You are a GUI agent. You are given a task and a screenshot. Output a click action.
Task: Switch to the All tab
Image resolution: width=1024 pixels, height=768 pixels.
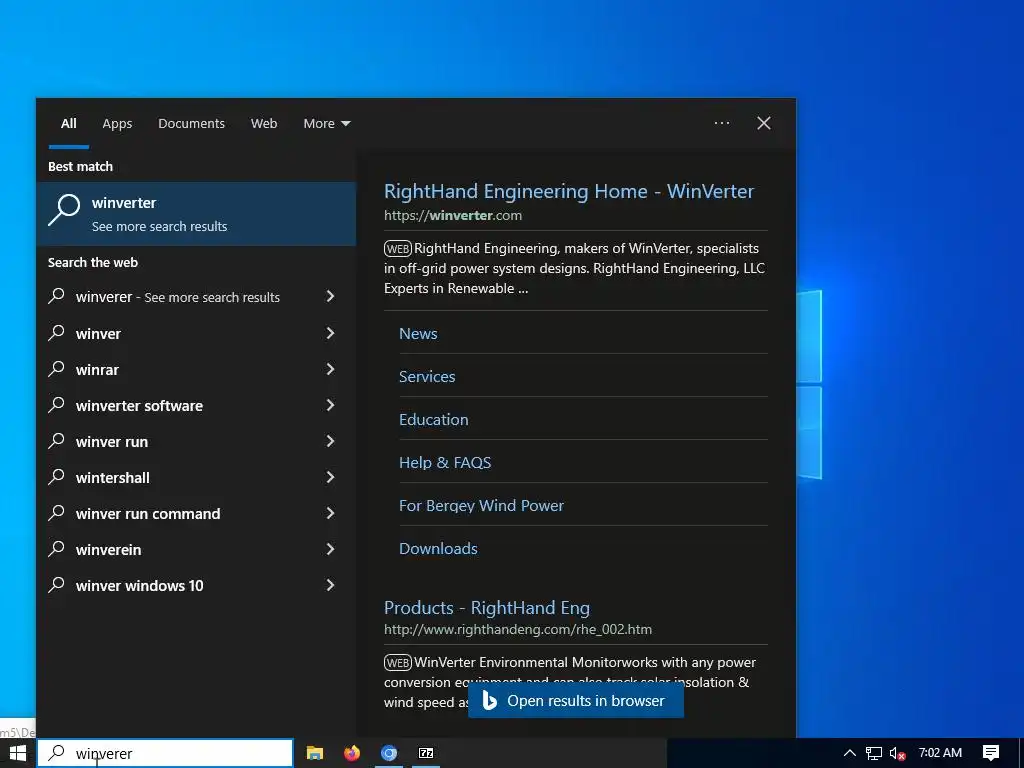69,123
